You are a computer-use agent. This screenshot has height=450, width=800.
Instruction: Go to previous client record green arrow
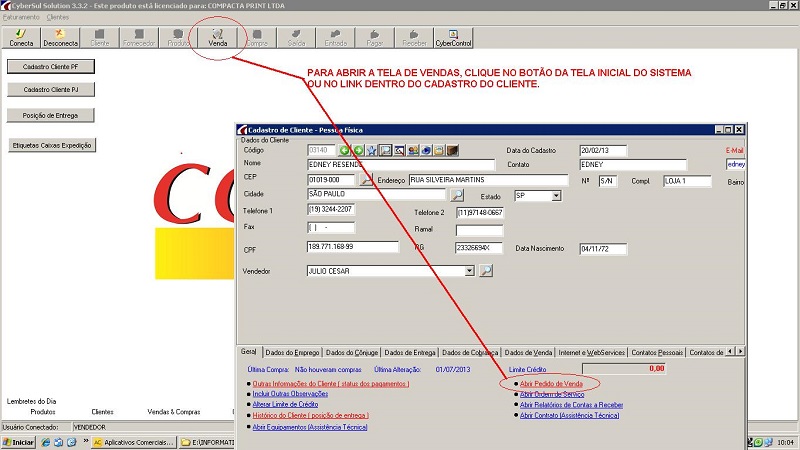tap(345, 151)
